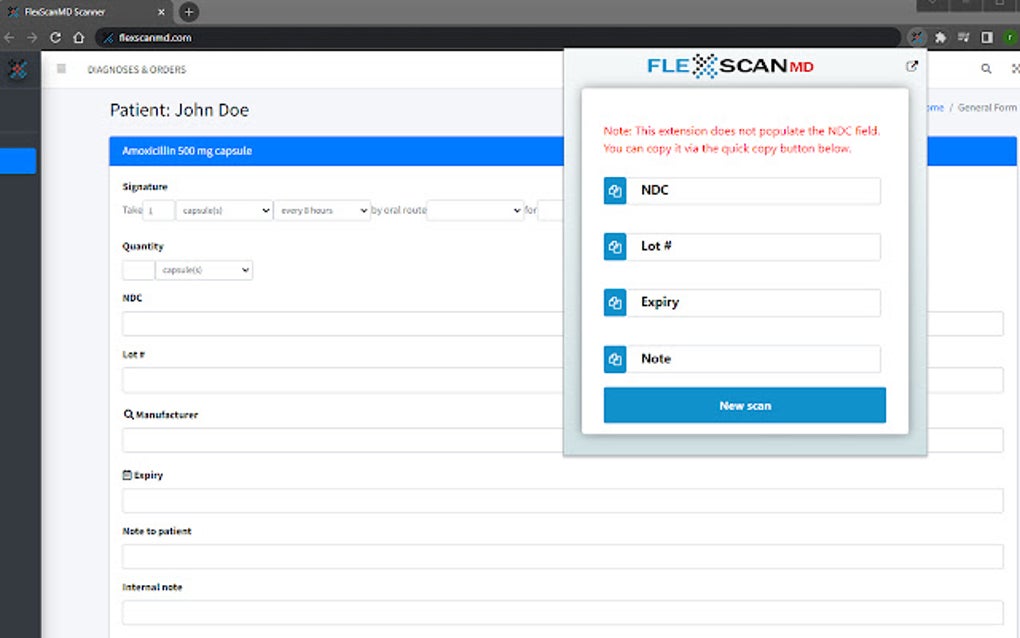Viewport: 1020px width, 638px height.
Task: Click the calendar icon next to Expiry label
Action: [127, 475]
